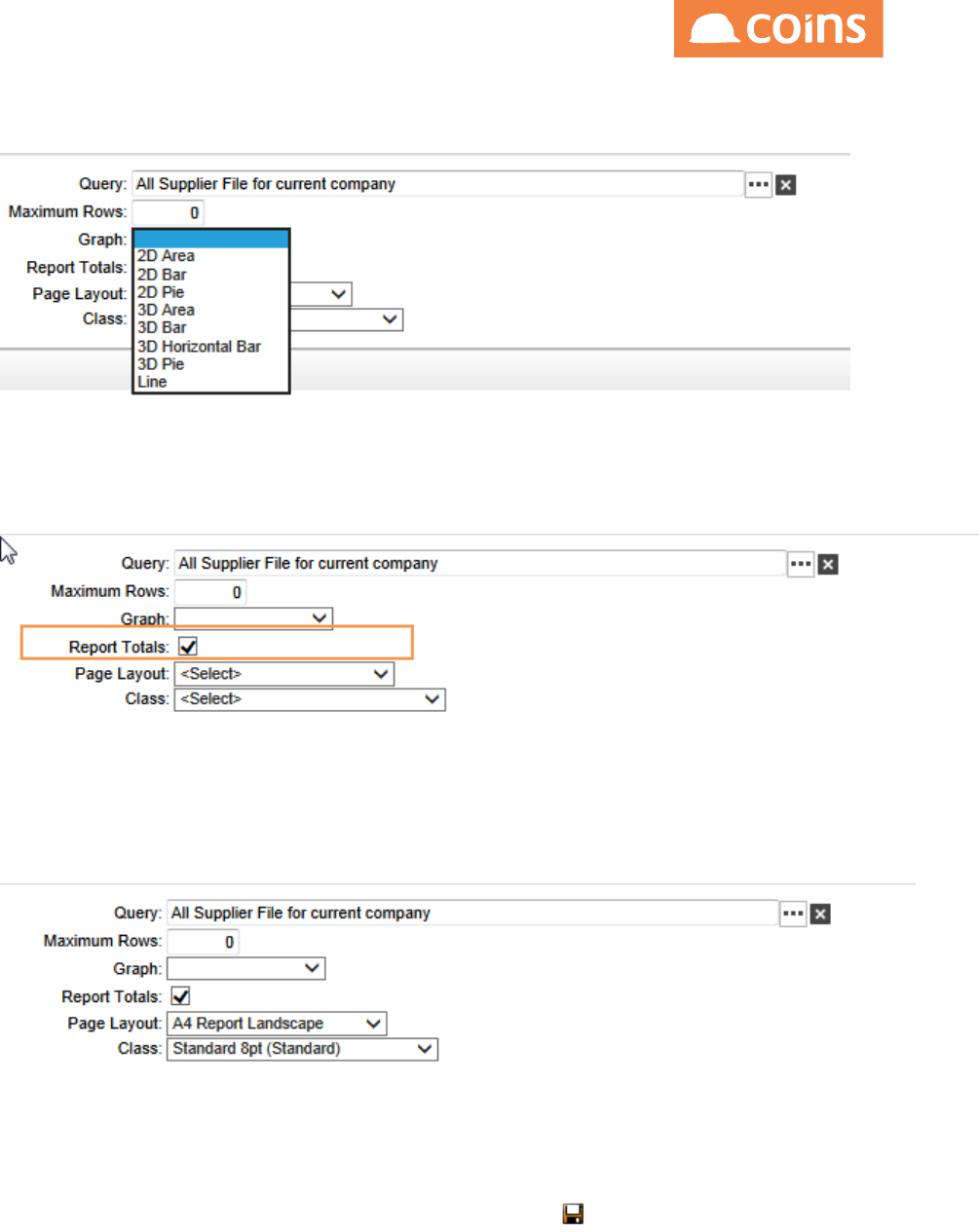Select 3D Horizontal Bar graph option

(x=199, y=347)
